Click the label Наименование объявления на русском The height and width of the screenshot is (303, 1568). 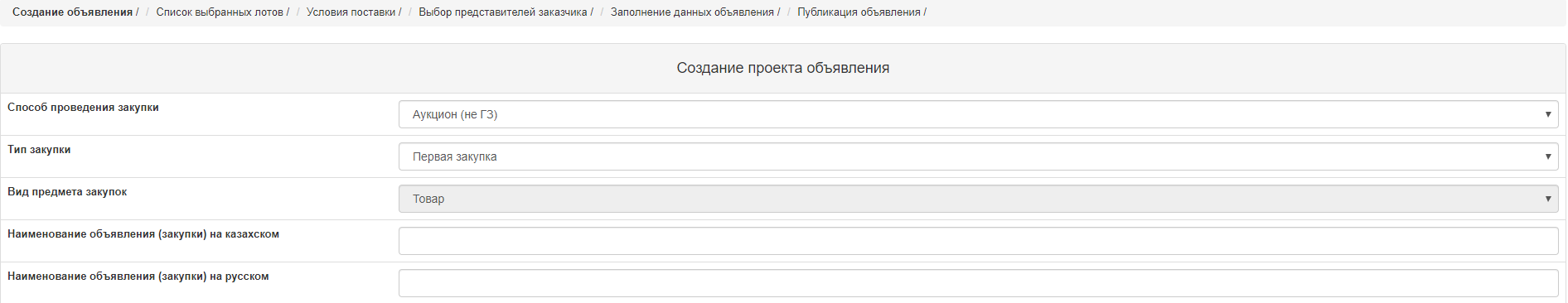[138, 277]
